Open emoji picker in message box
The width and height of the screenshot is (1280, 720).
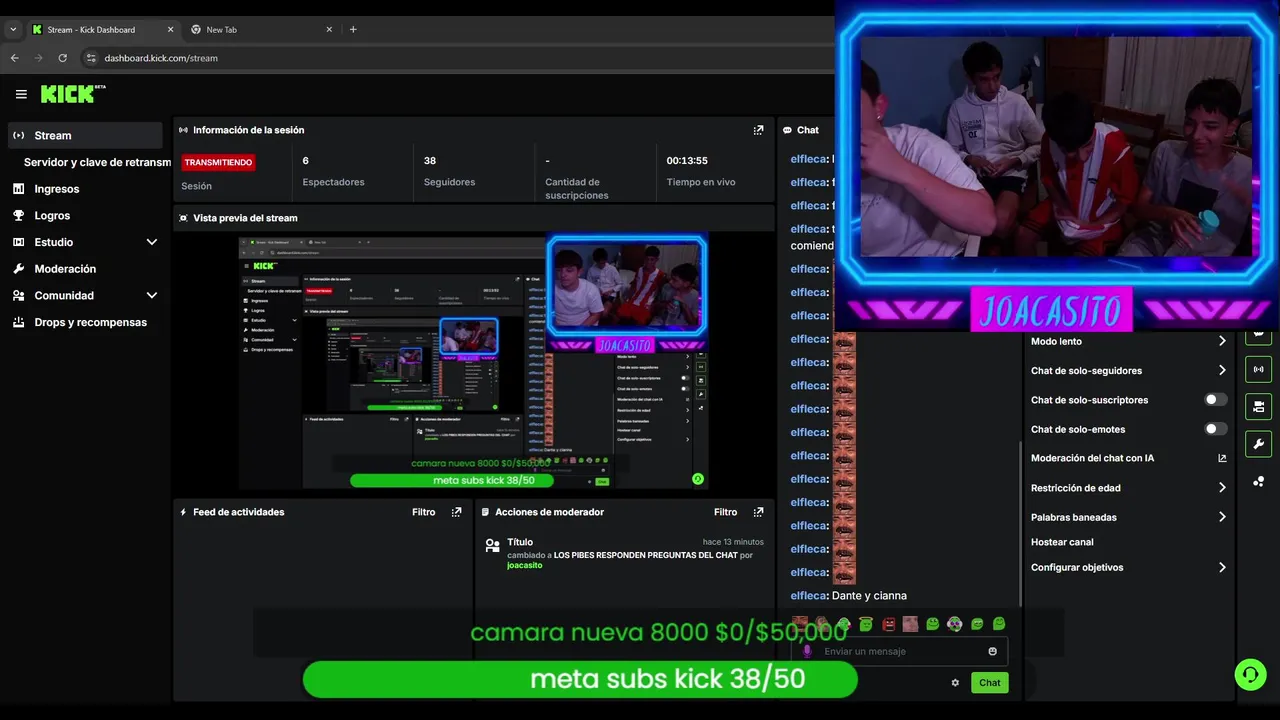pyautogui.click(x=992, y=651)
